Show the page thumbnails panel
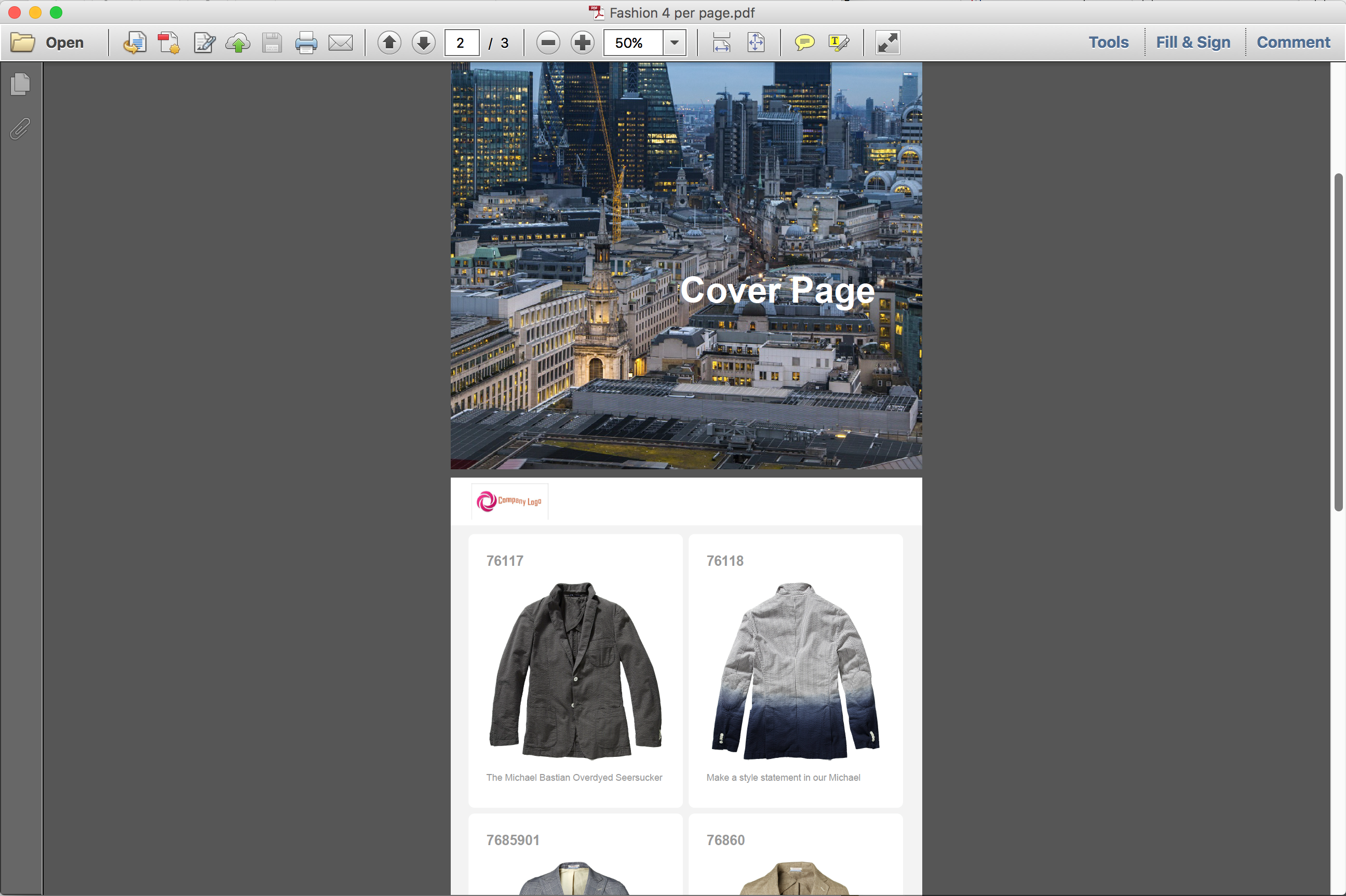Image resolution: width=1346 pixels, height=896 pixels. pyautogui.click(x=21, y=84)
